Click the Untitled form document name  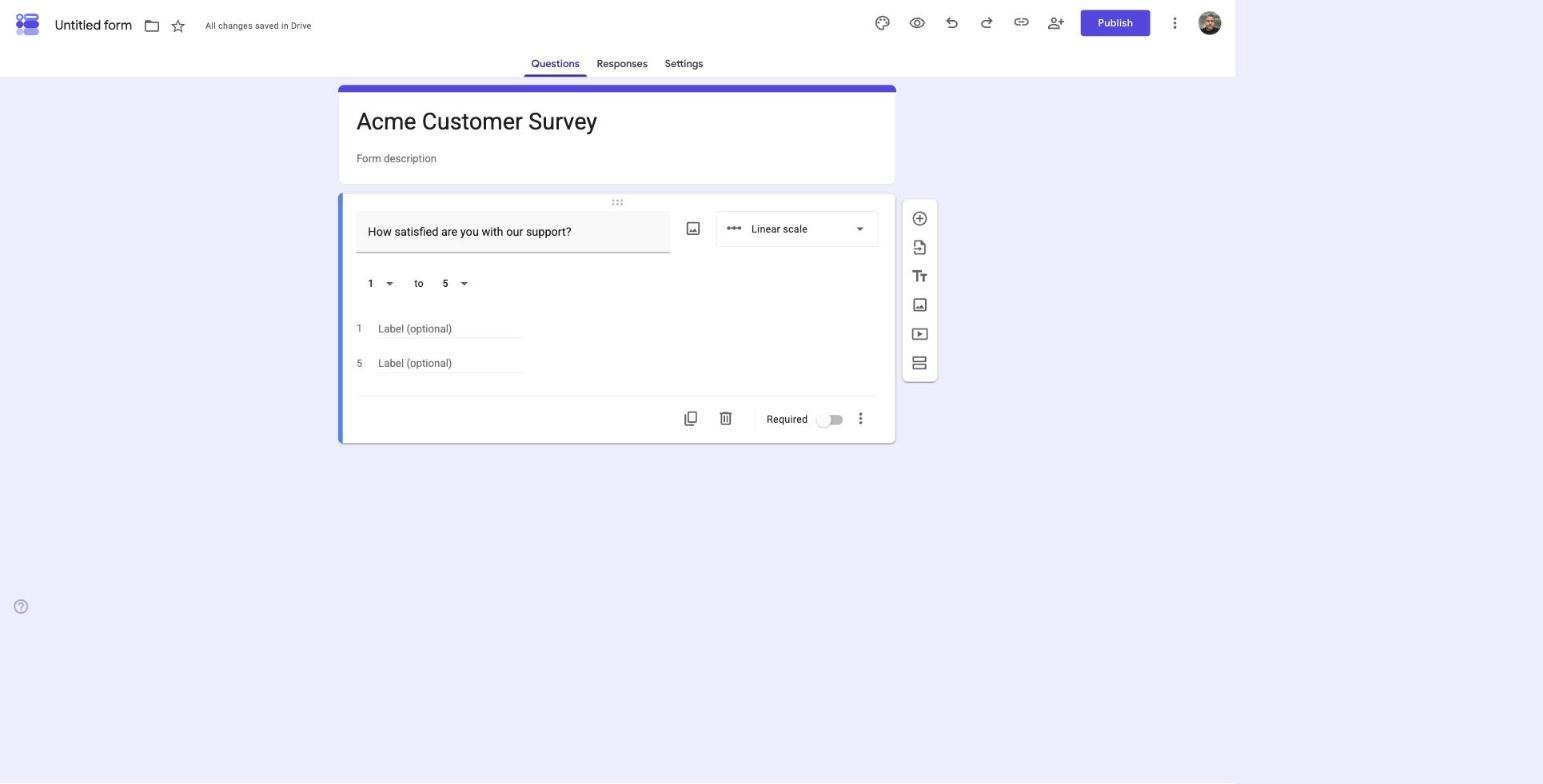pos(93,25)
